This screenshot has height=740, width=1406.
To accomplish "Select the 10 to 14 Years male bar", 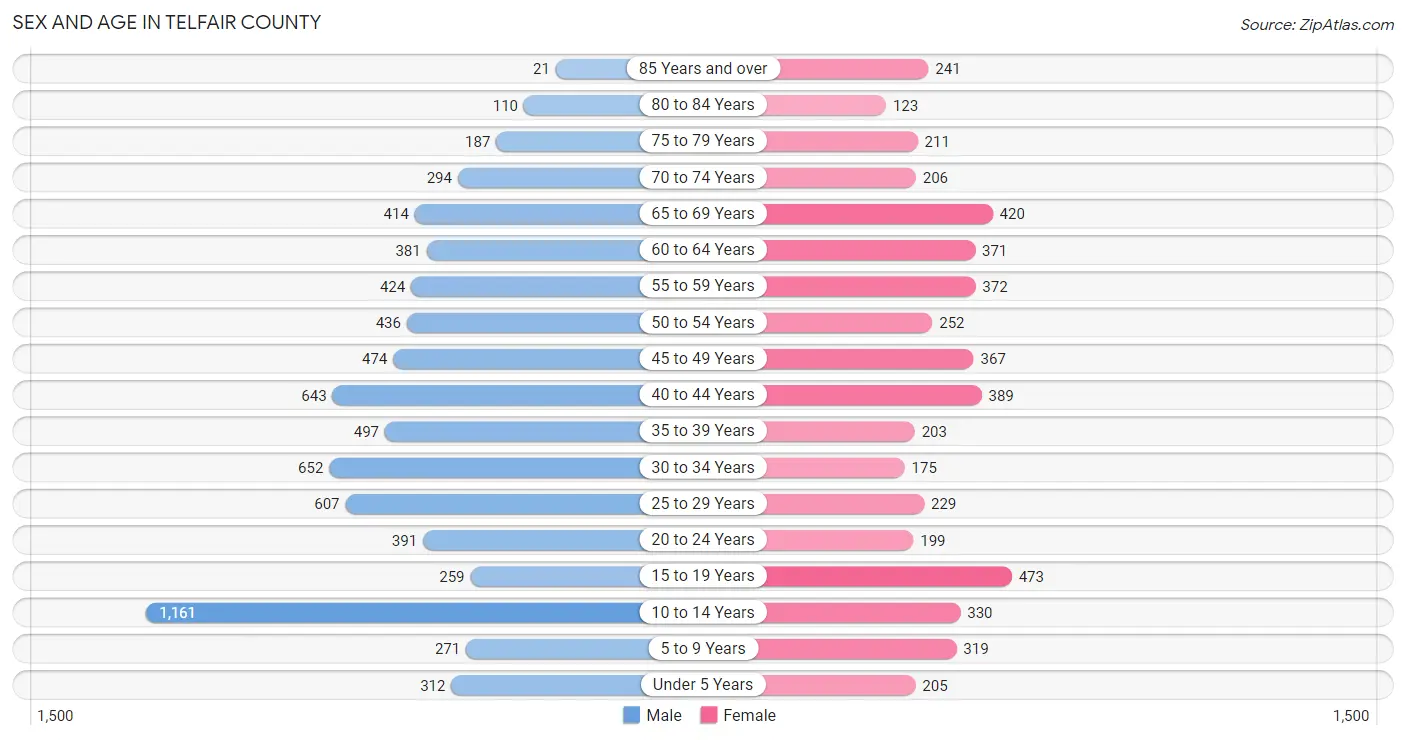I will [394, 612].
